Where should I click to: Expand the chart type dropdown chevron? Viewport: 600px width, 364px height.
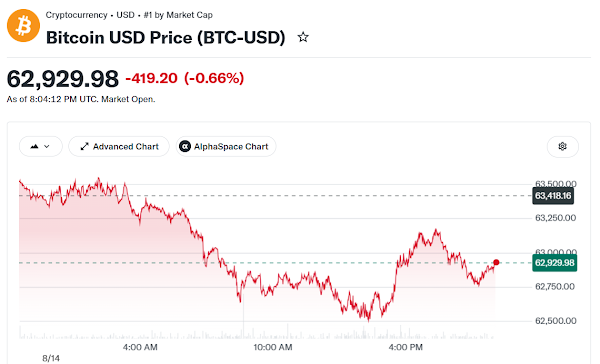tap(47, 147)
